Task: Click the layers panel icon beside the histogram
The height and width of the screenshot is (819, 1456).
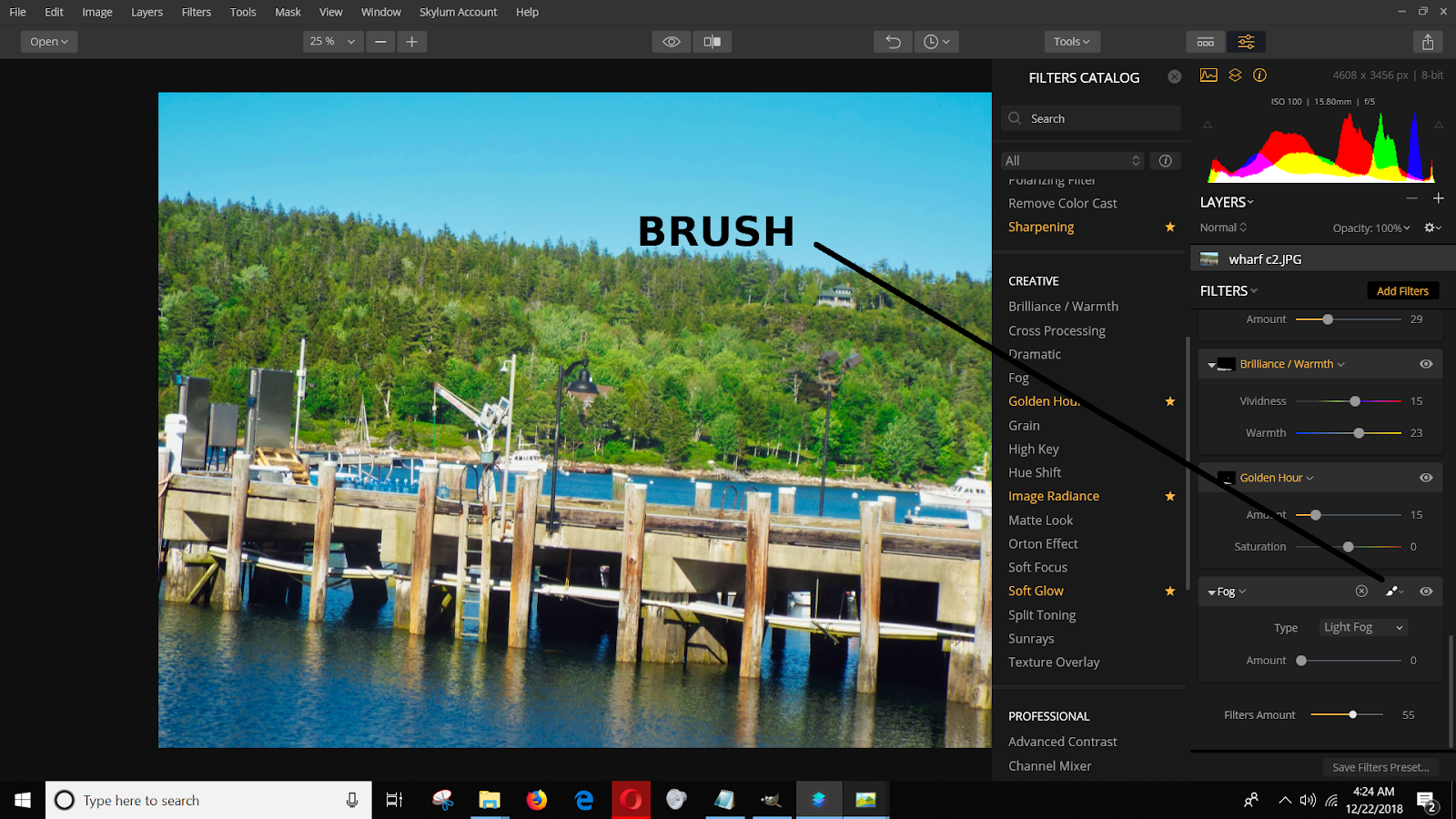Action: 1234,76
